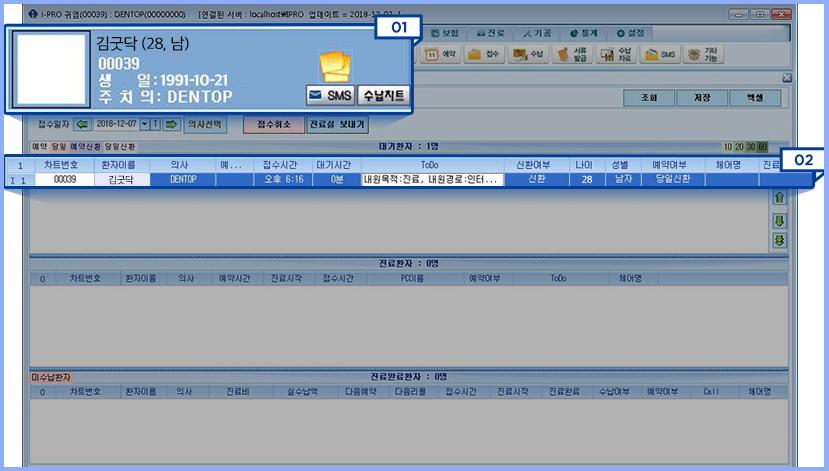
Task: Open the 예약 (reservation) toolbar button
Action: coord(440,54)
